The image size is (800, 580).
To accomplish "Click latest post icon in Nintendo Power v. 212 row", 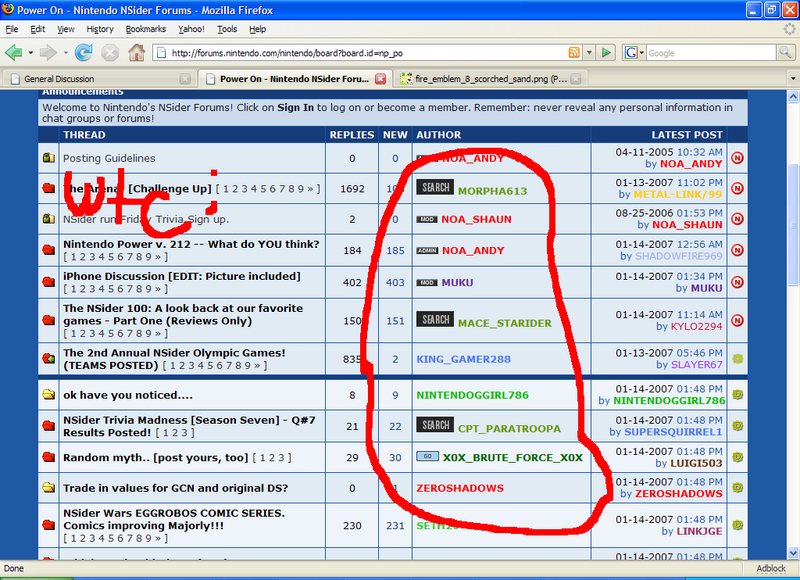I will click(737, 250).
